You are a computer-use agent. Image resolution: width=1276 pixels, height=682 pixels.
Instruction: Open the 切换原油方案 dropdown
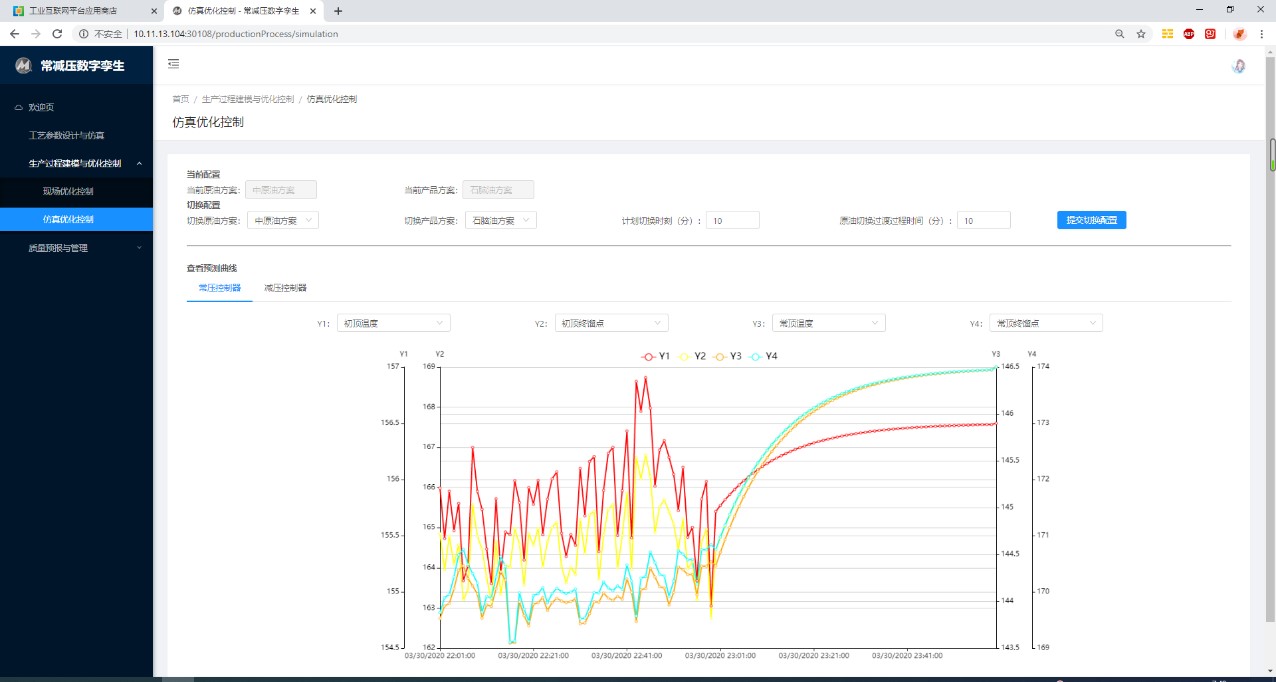point(282,220)
